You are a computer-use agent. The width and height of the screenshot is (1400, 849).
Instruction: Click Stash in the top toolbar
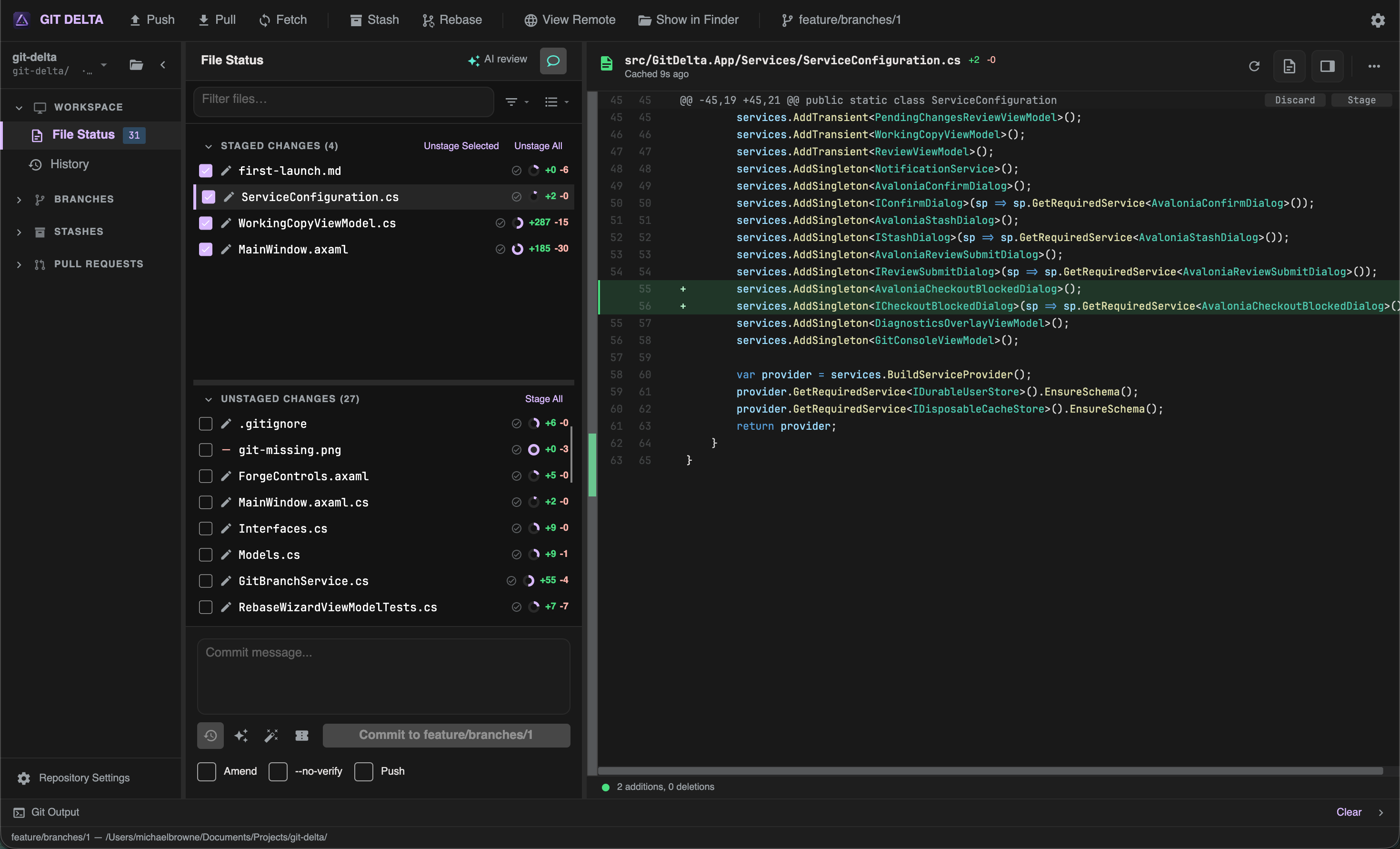[x=374, y=20]
